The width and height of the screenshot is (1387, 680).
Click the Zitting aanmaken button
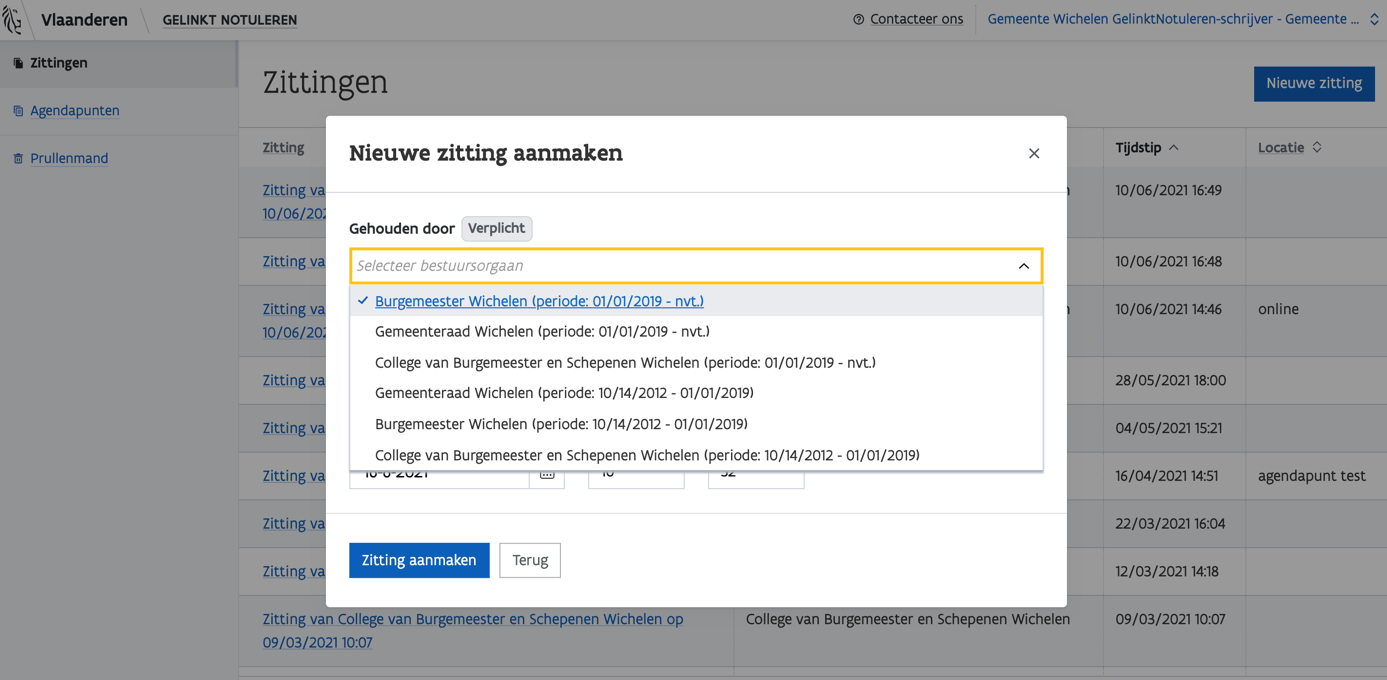[x=419, y=560]
